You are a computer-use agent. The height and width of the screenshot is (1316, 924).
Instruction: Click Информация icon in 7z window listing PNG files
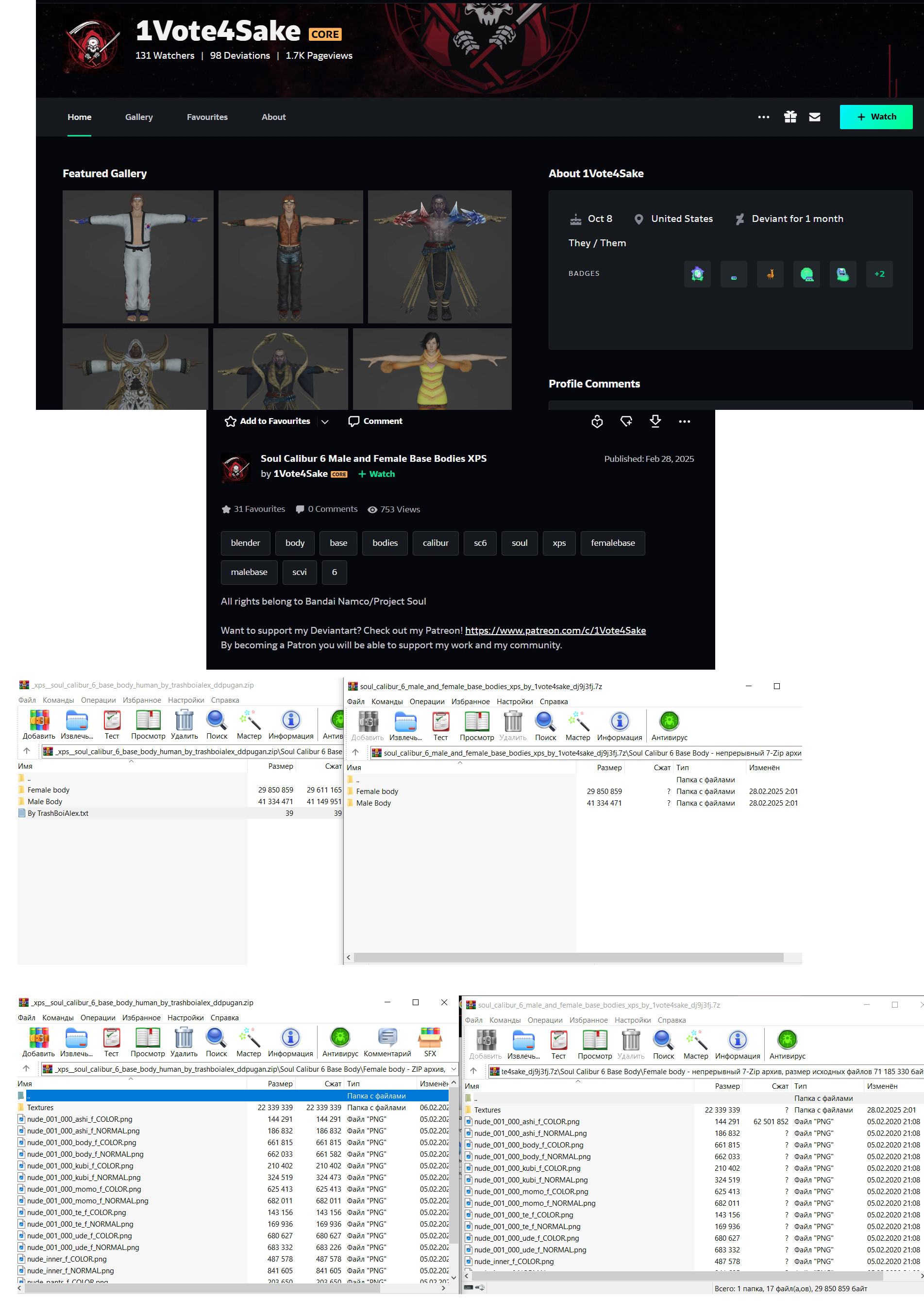[x=737, y=1045]
